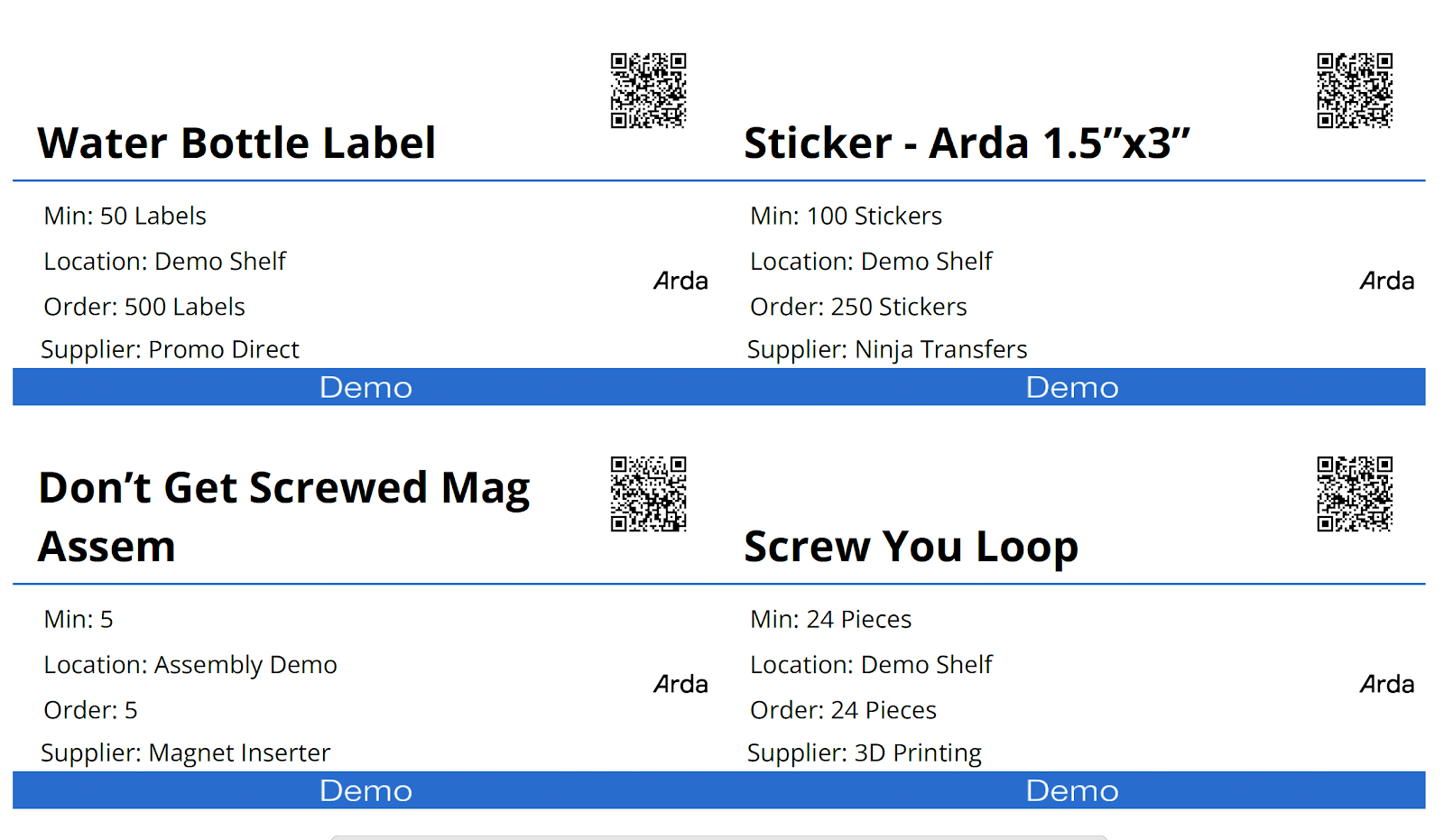Viewport: 1444px width, 840px height.
Task: Click the Arda logo on the Sticker card
Action: point(1387,282)
